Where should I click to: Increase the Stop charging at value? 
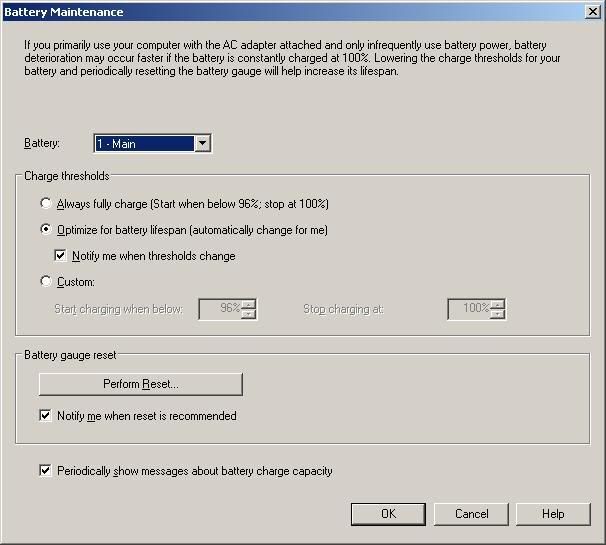click(497, 304)
